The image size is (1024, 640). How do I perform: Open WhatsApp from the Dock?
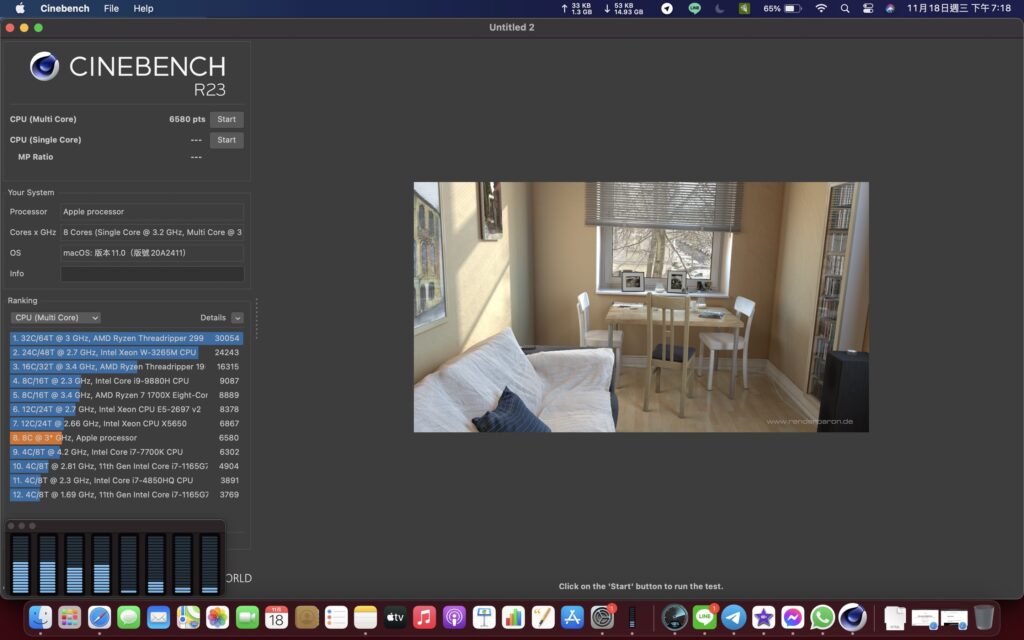[822, 617]
